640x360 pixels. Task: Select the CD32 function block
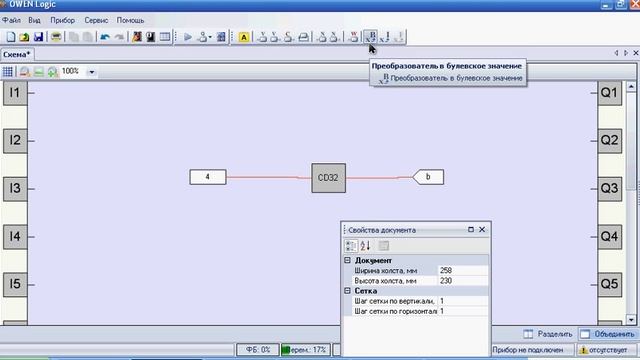(x=329, y=178)
